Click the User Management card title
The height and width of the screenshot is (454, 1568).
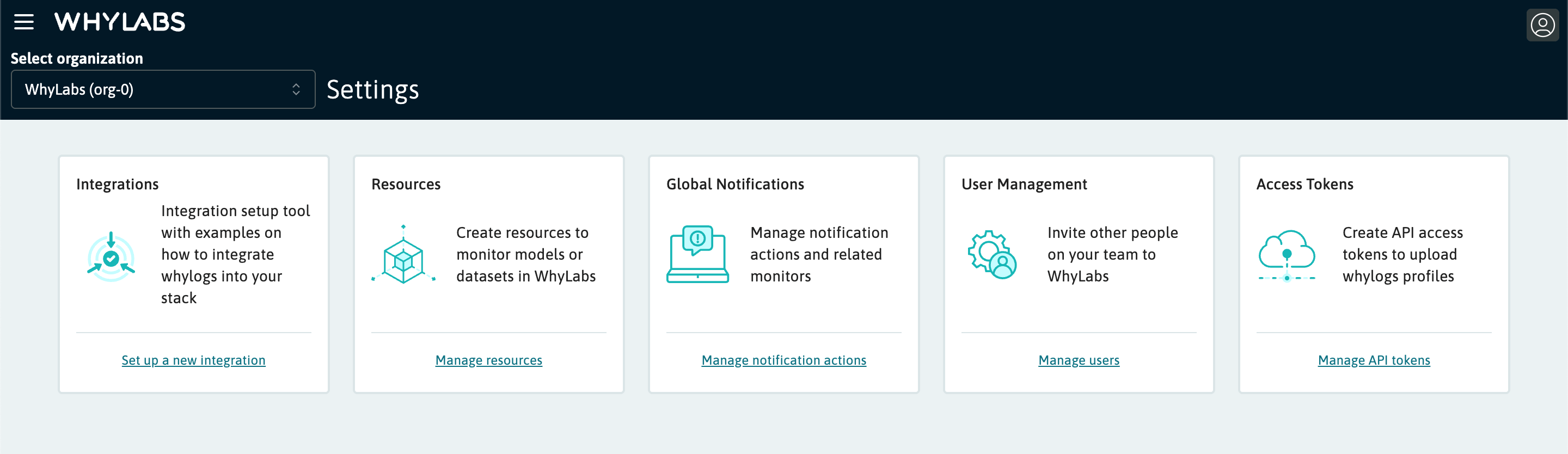tap(1024, 185)
